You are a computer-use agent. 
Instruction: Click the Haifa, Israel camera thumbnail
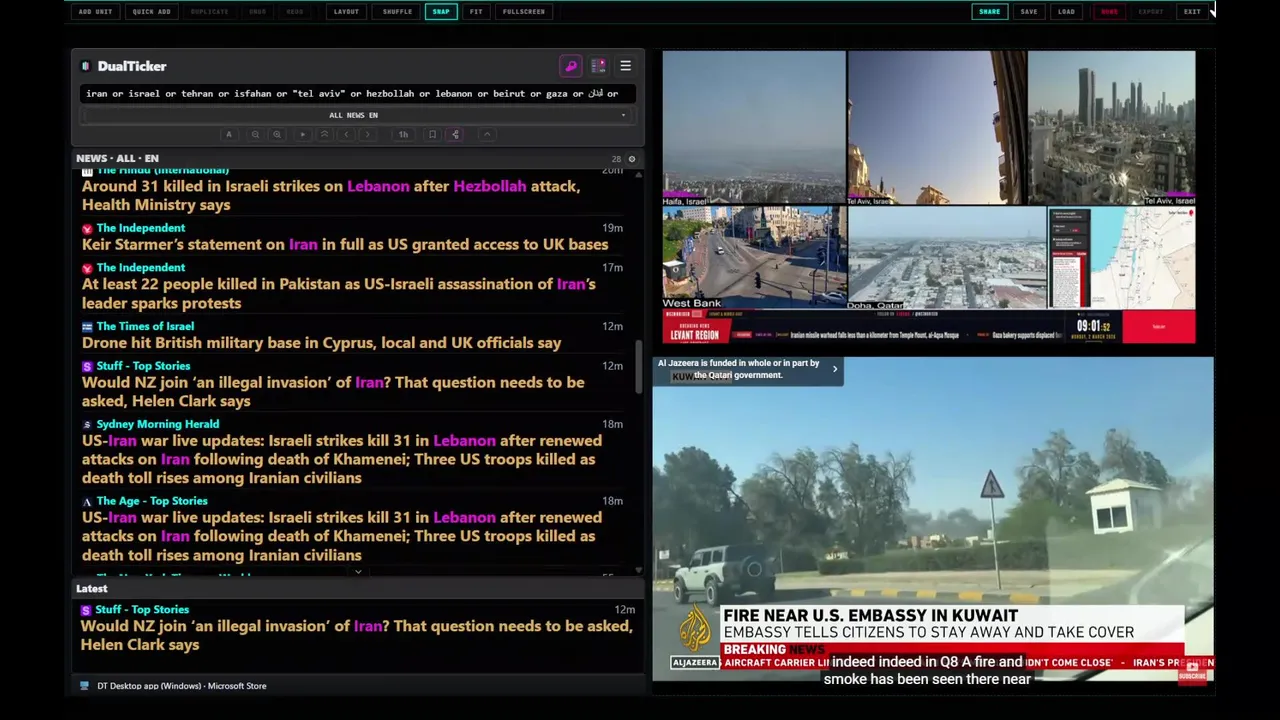point(754,128)
